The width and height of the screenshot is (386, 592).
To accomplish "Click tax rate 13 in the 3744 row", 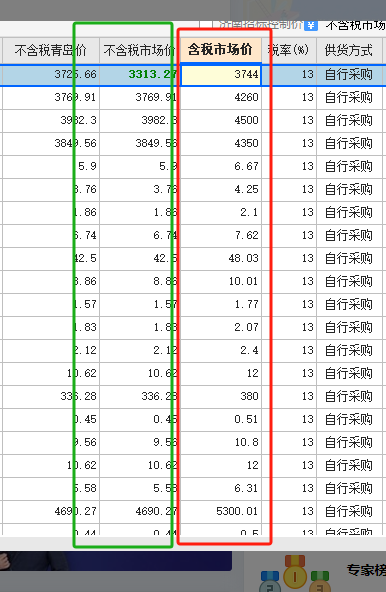I will pyautogui.click(x=289, y=74).
